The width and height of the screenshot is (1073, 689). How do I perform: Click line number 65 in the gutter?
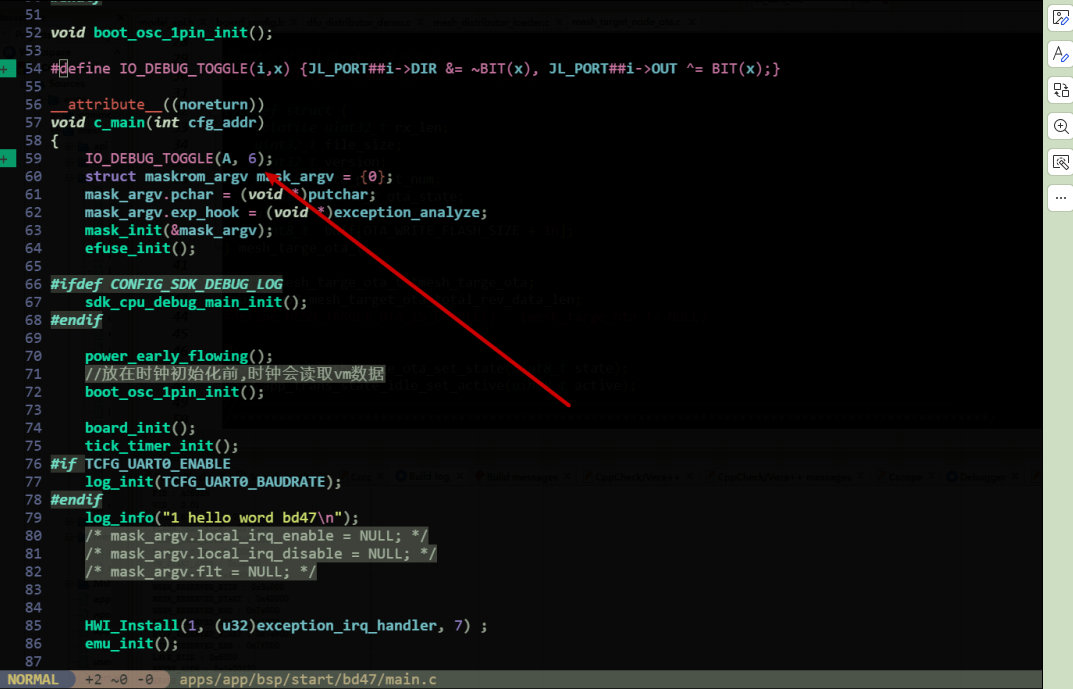tap(34, 266)
